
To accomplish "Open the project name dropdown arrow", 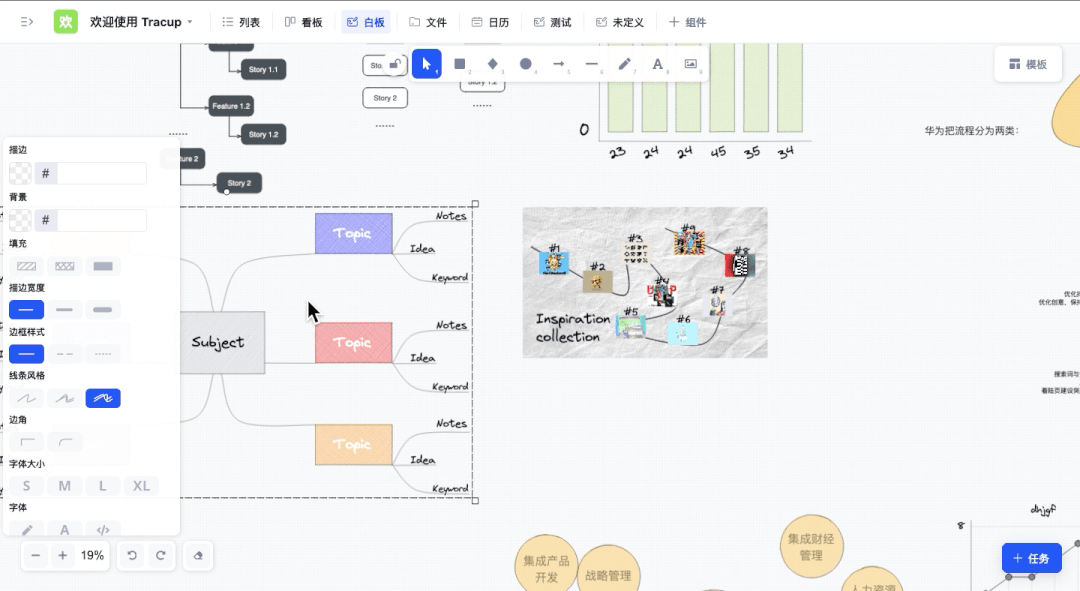I will pyautogui.click(x=190, y=22).
